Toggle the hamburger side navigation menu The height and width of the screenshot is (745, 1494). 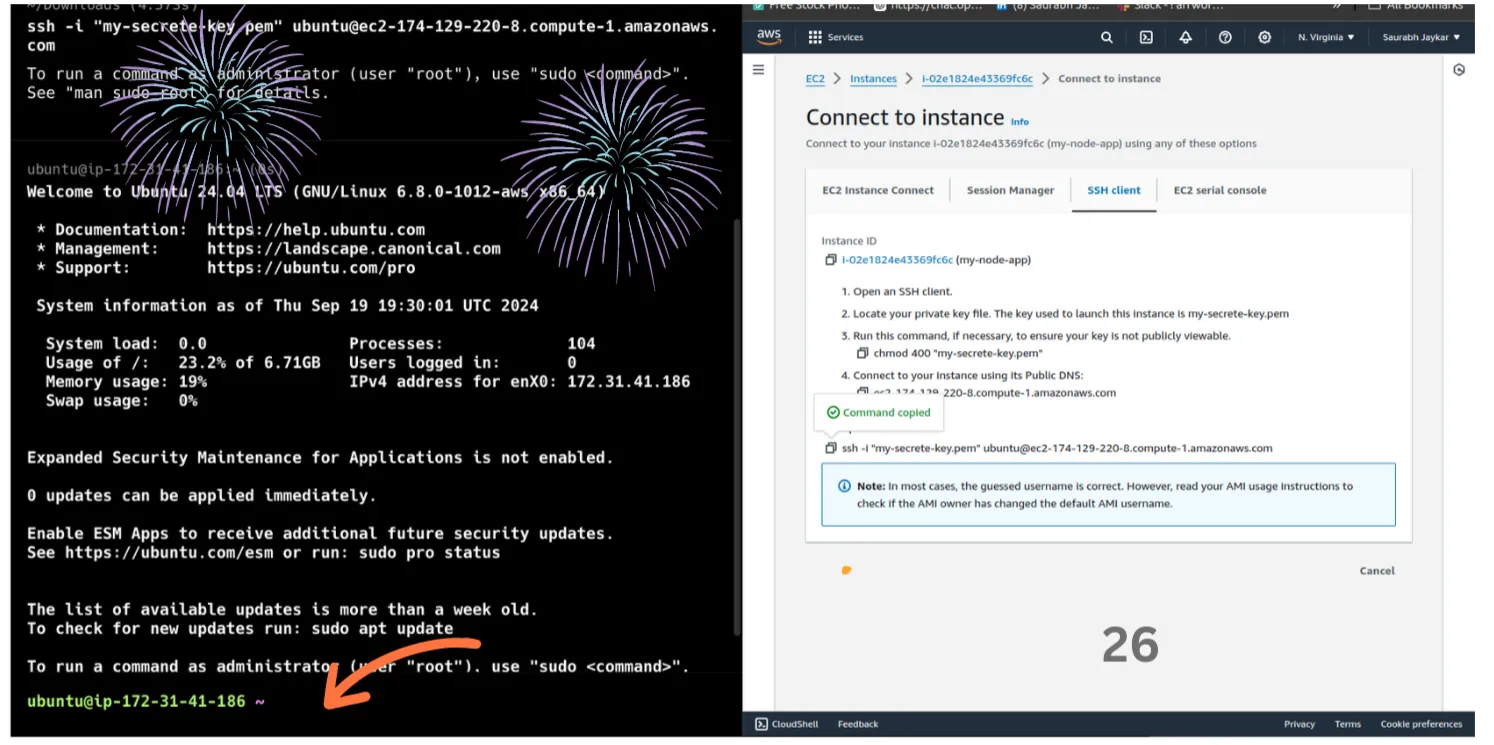pos(758,70)
